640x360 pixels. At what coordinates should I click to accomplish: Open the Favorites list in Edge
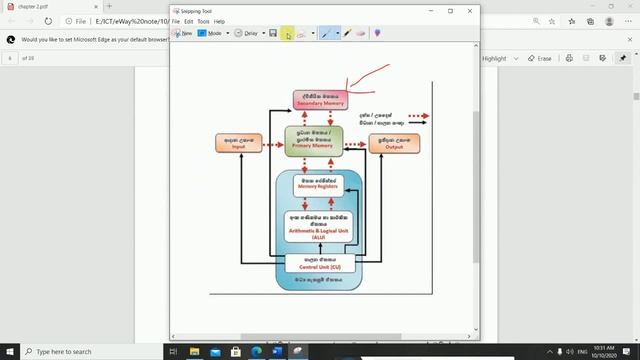pos(571,21)
